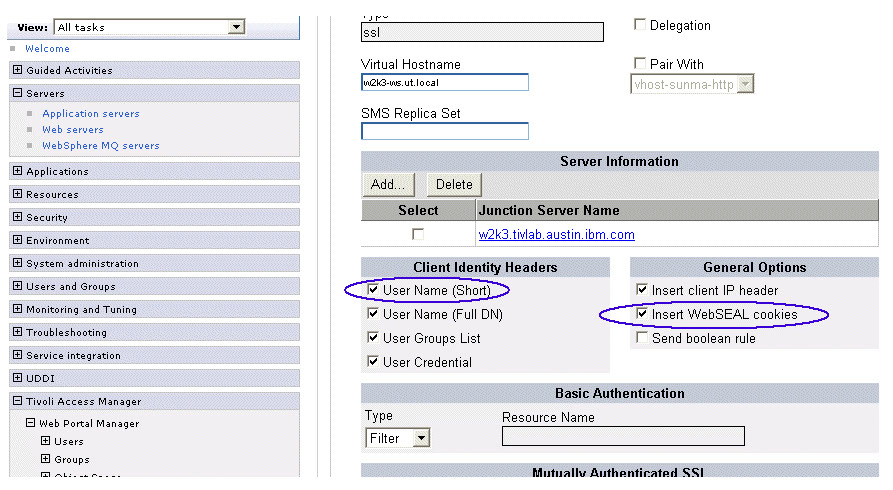Expand the Guided Activities section
The width and height of the screenshot is (893, 490).
18,70
